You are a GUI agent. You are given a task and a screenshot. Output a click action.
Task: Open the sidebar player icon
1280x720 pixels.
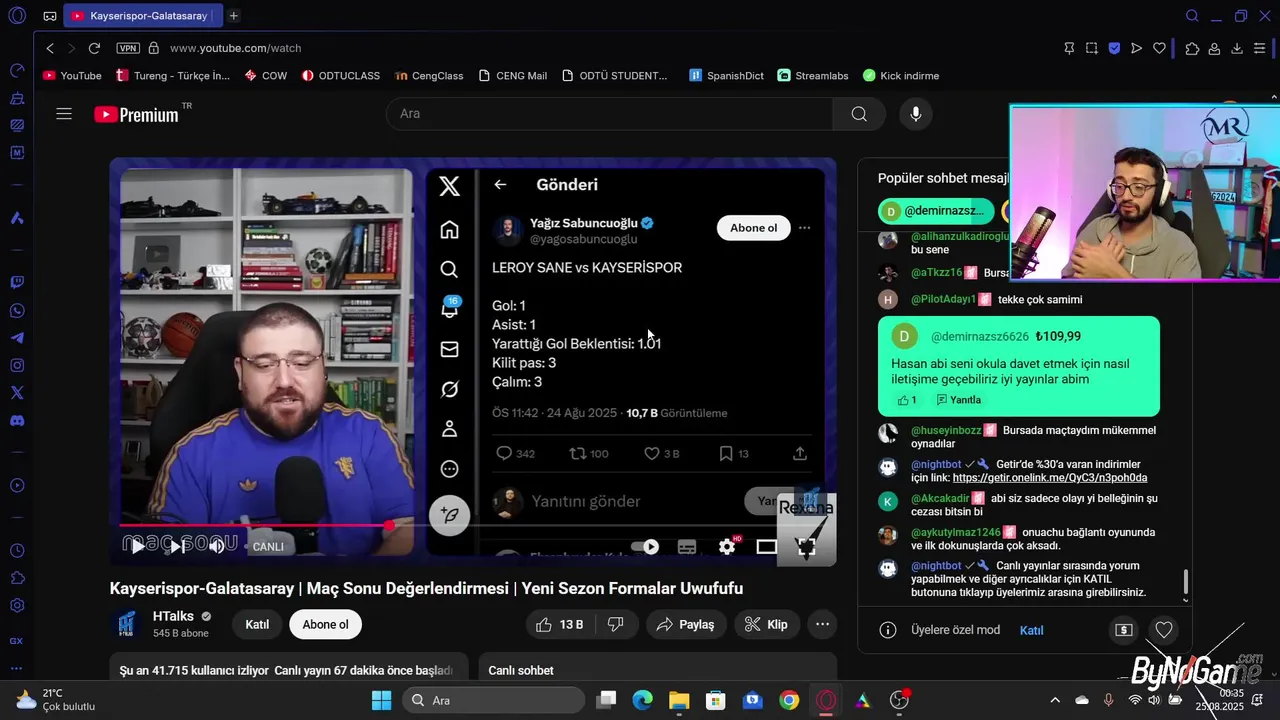[x=17, y=486]
